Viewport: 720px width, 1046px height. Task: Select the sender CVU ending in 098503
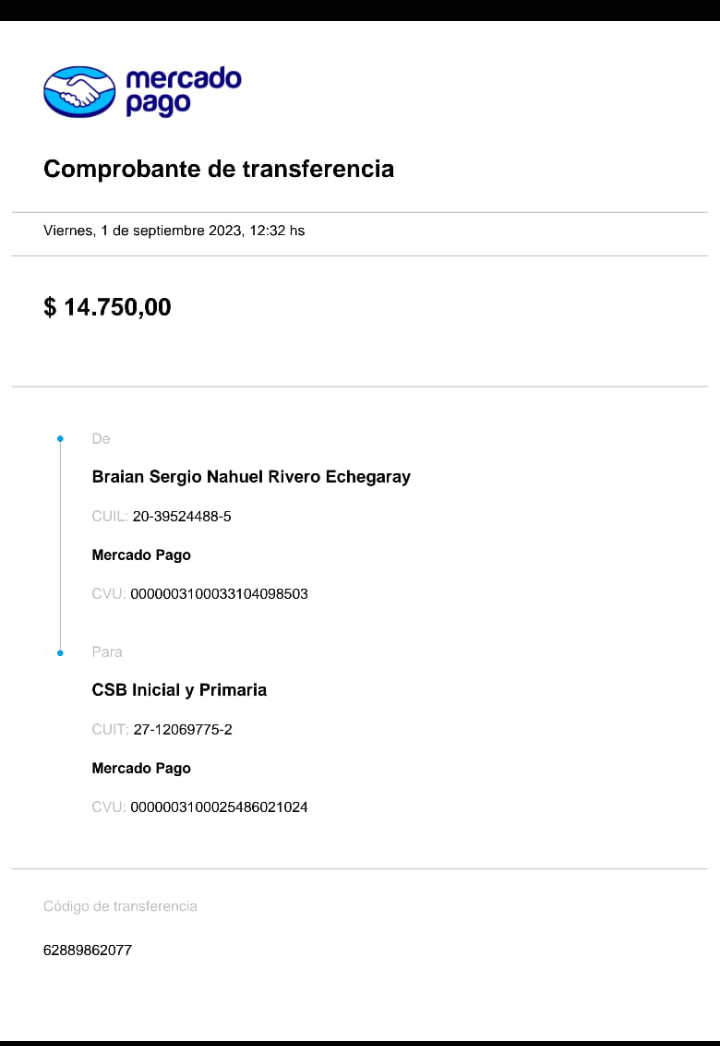click(219, 594)
